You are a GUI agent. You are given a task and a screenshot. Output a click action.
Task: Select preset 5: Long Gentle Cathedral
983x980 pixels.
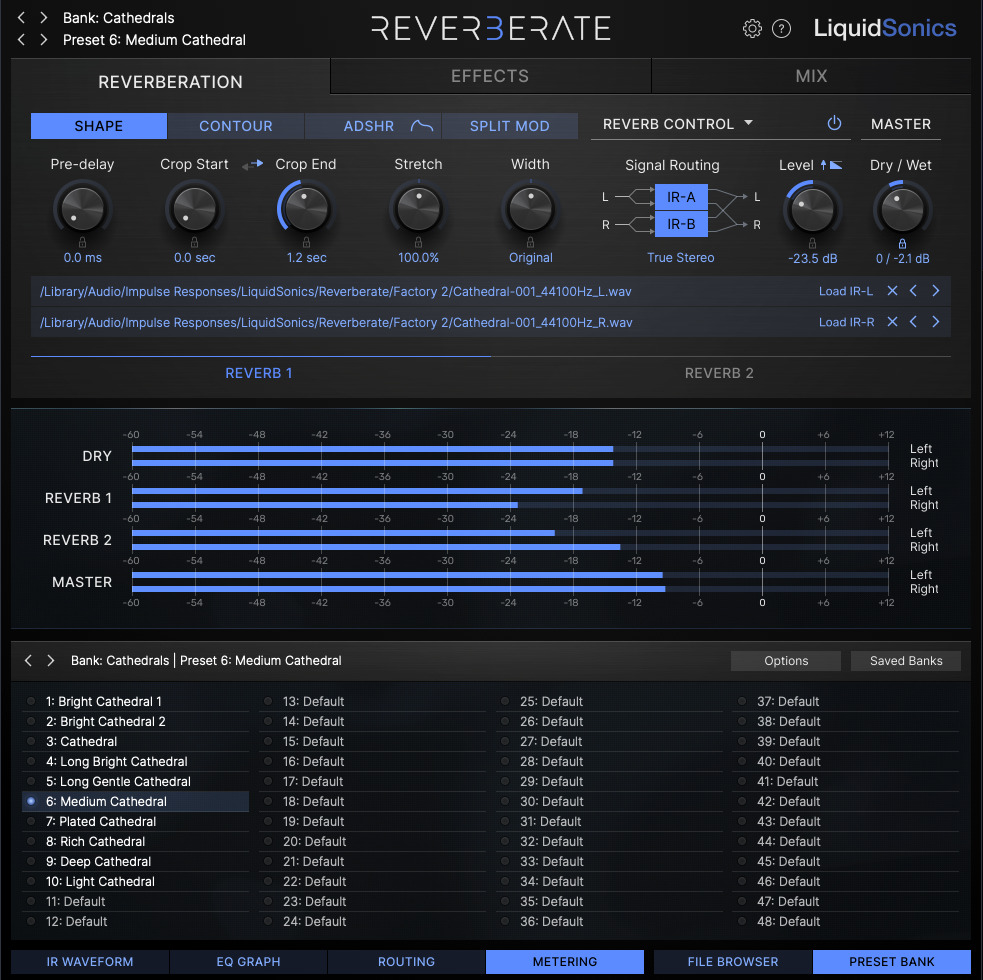pos(135,781)
